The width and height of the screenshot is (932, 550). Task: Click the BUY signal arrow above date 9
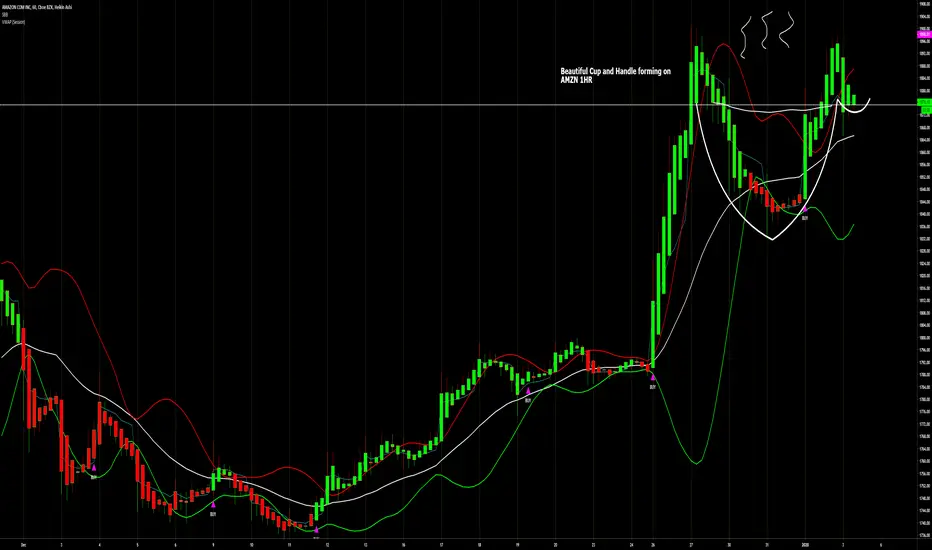213,505
